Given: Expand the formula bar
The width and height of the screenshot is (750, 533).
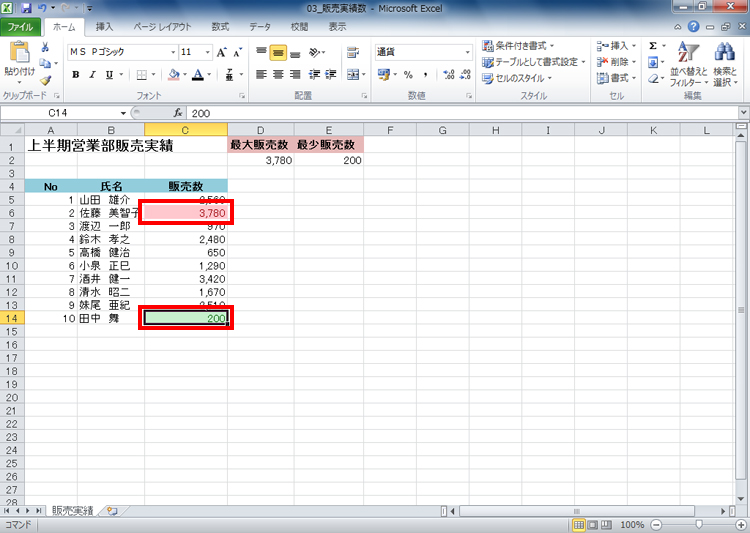Looking at the screenshot, I should 743,113.
